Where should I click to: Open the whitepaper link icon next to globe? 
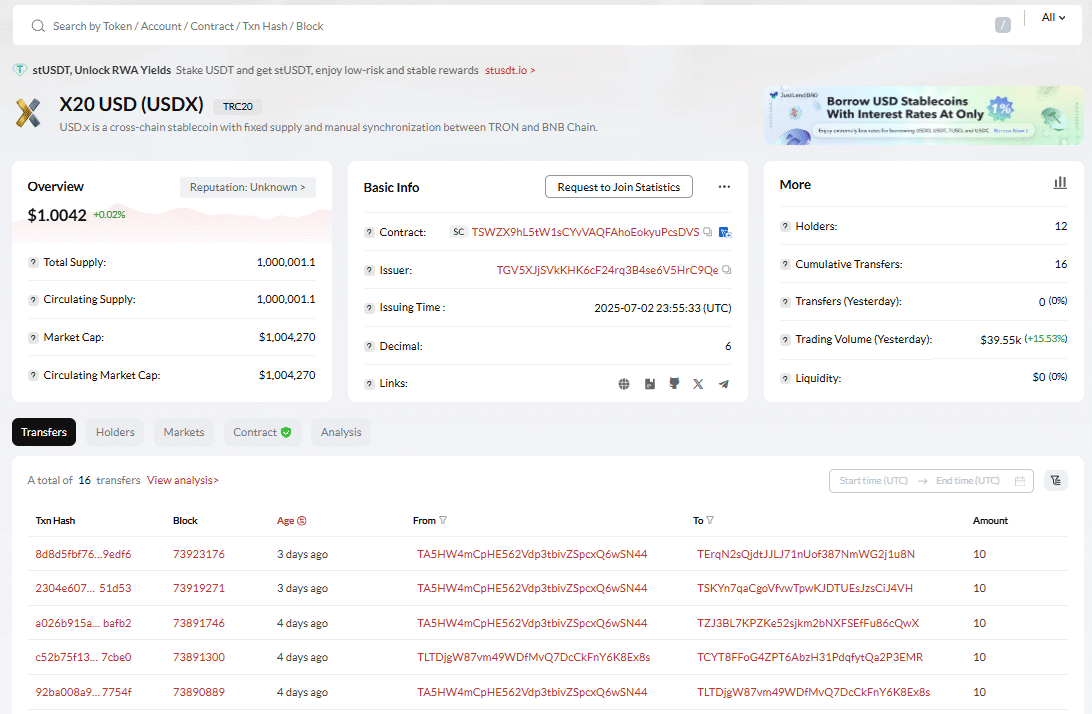(x=650, y=384)
